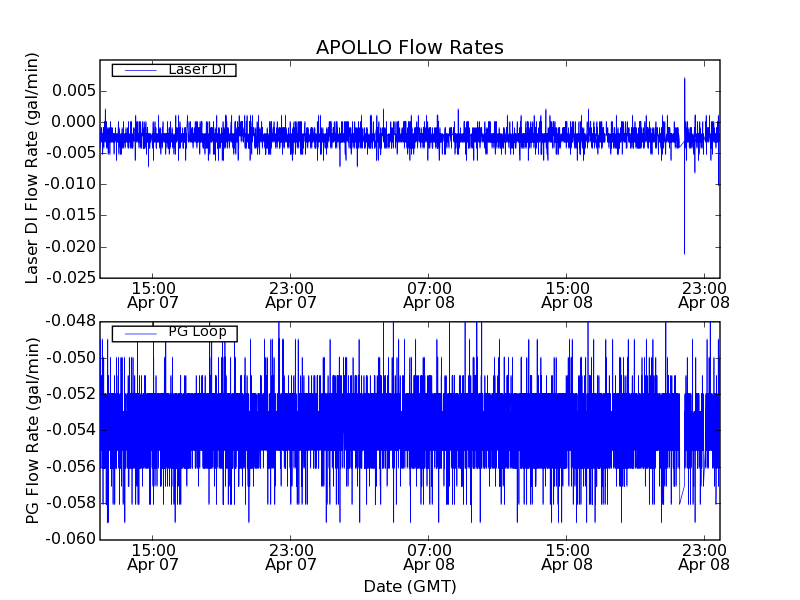
Task: Click the 15:00 Apr 08 tick under lower plot
Action: coord(567,557)
